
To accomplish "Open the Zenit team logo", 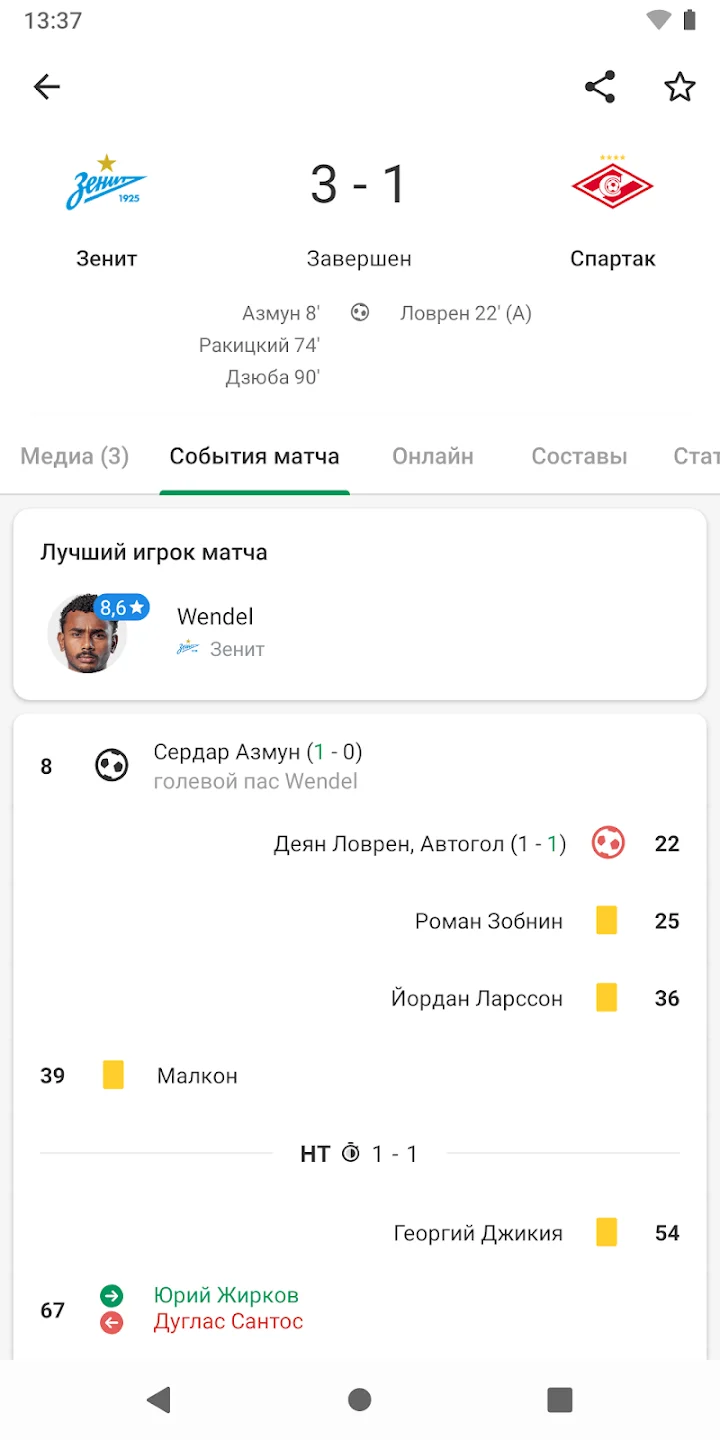I will 106,184.
